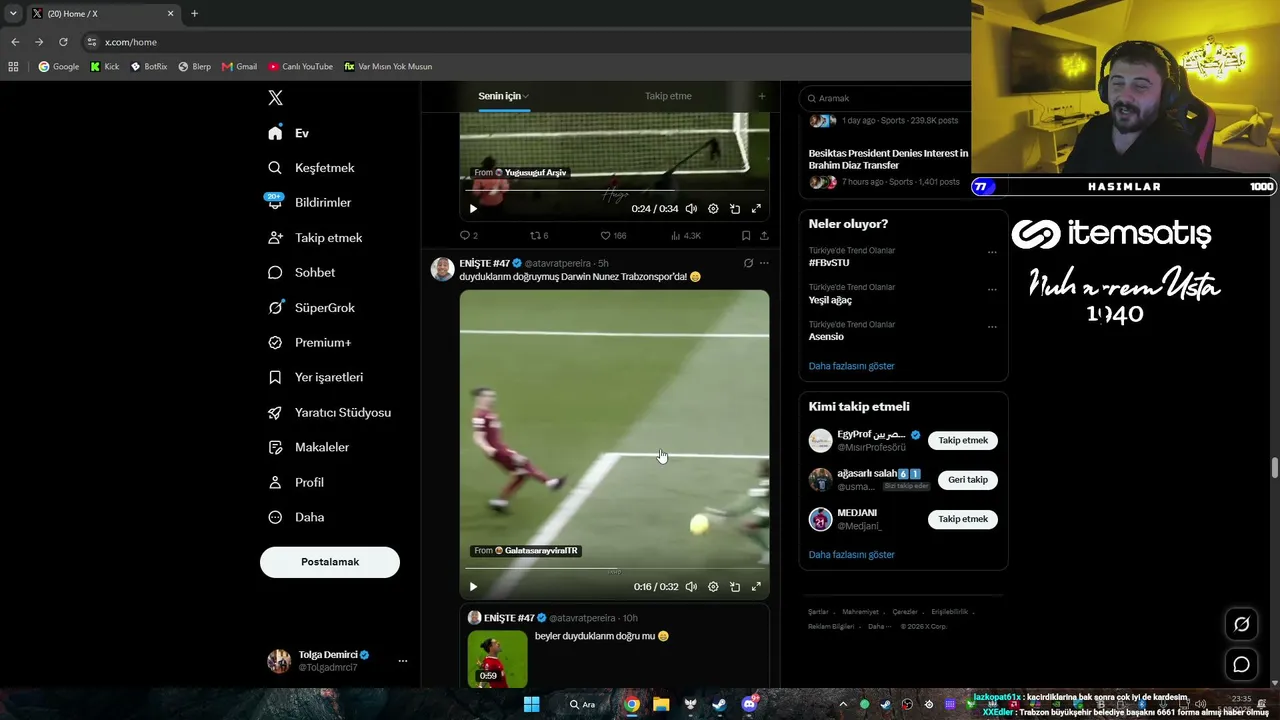
Task: Switch to the Takip etme tab
Action: pos(668,96)
